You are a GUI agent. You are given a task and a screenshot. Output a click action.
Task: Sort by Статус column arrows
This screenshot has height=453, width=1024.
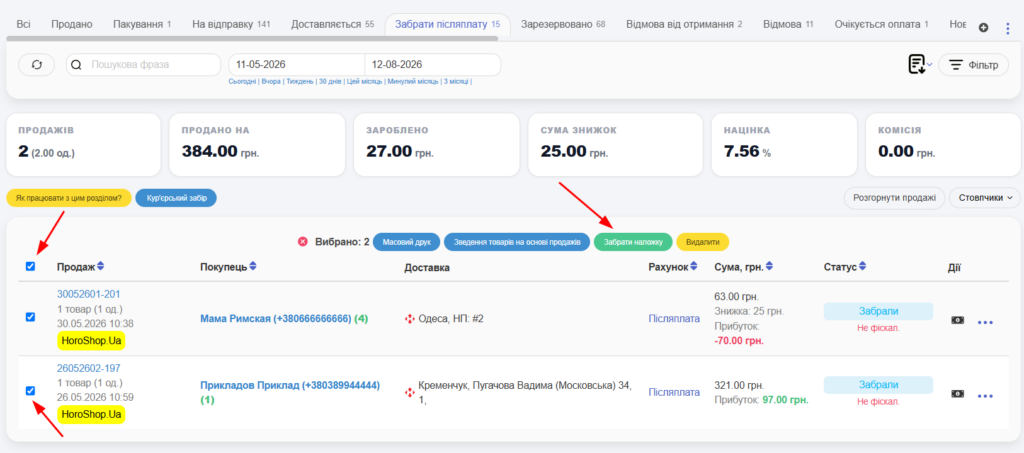[x=863, y=266]
